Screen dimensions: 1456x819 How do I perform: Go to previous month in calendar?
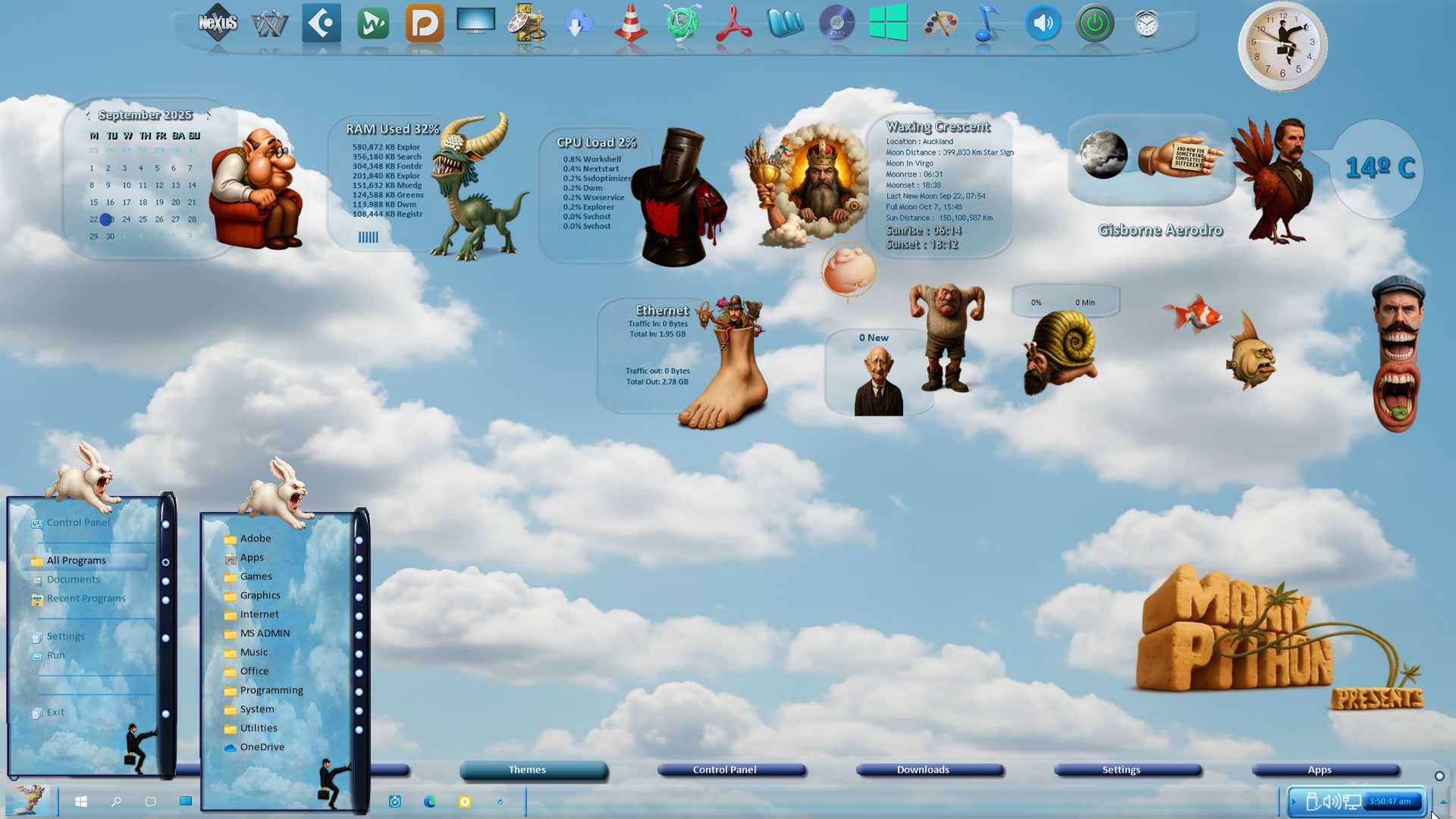tap(88, 115)
